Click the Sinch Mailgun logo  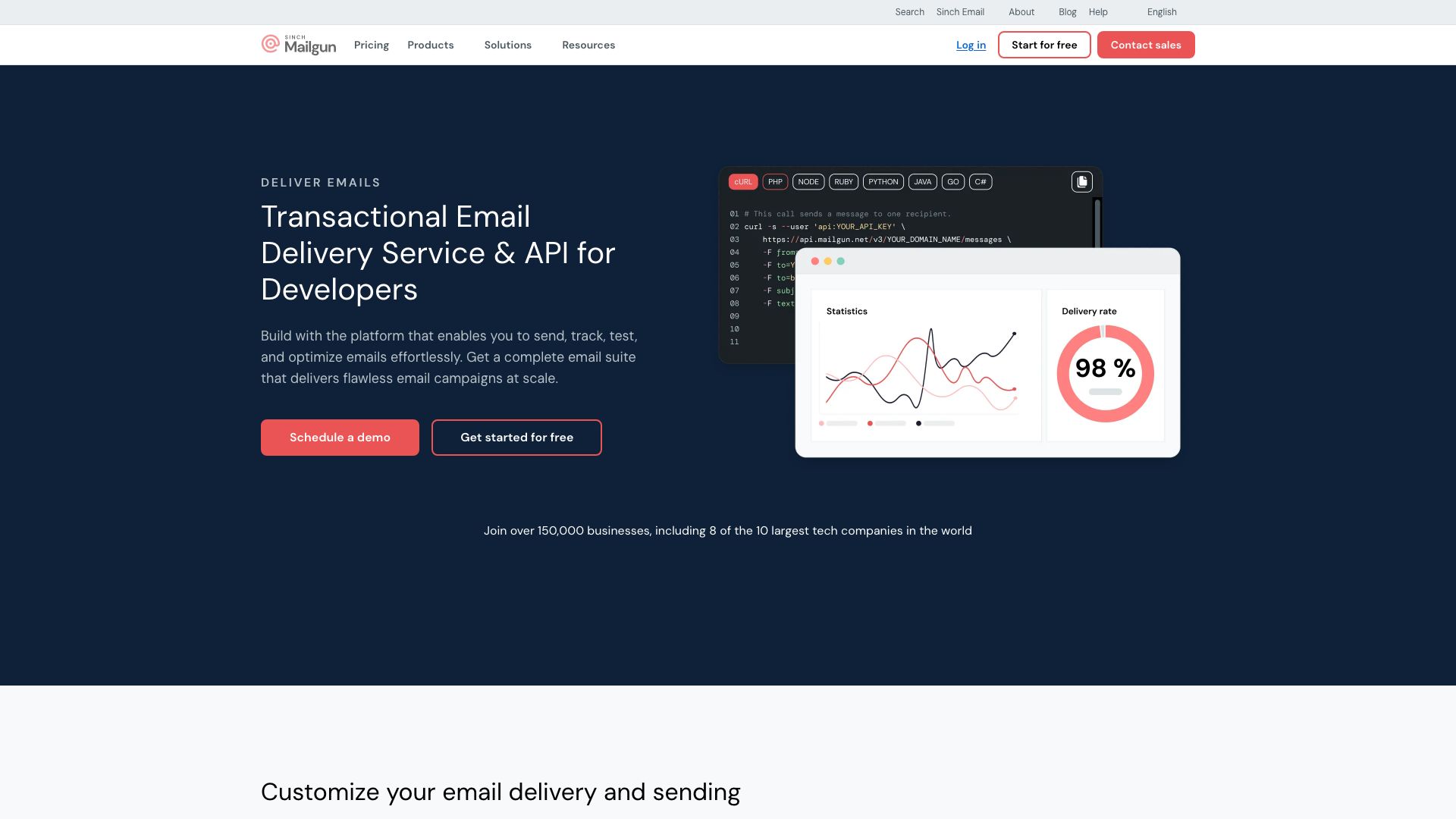pyautogui.click(x=298, y=44)
